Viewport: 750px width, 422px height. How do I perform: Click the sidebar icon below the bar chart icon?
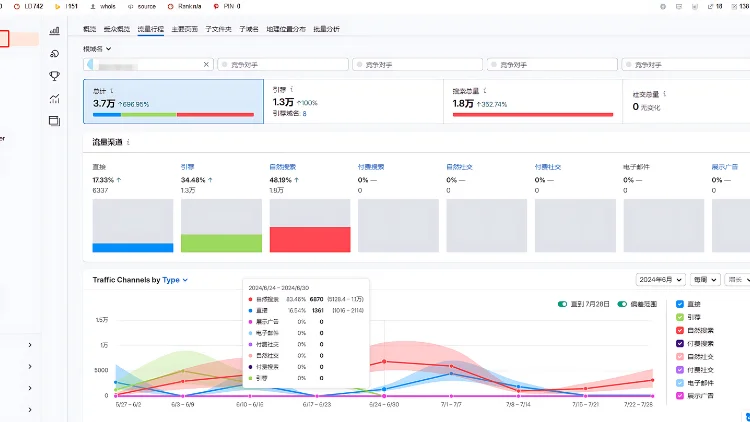click(x=55, y=54)
